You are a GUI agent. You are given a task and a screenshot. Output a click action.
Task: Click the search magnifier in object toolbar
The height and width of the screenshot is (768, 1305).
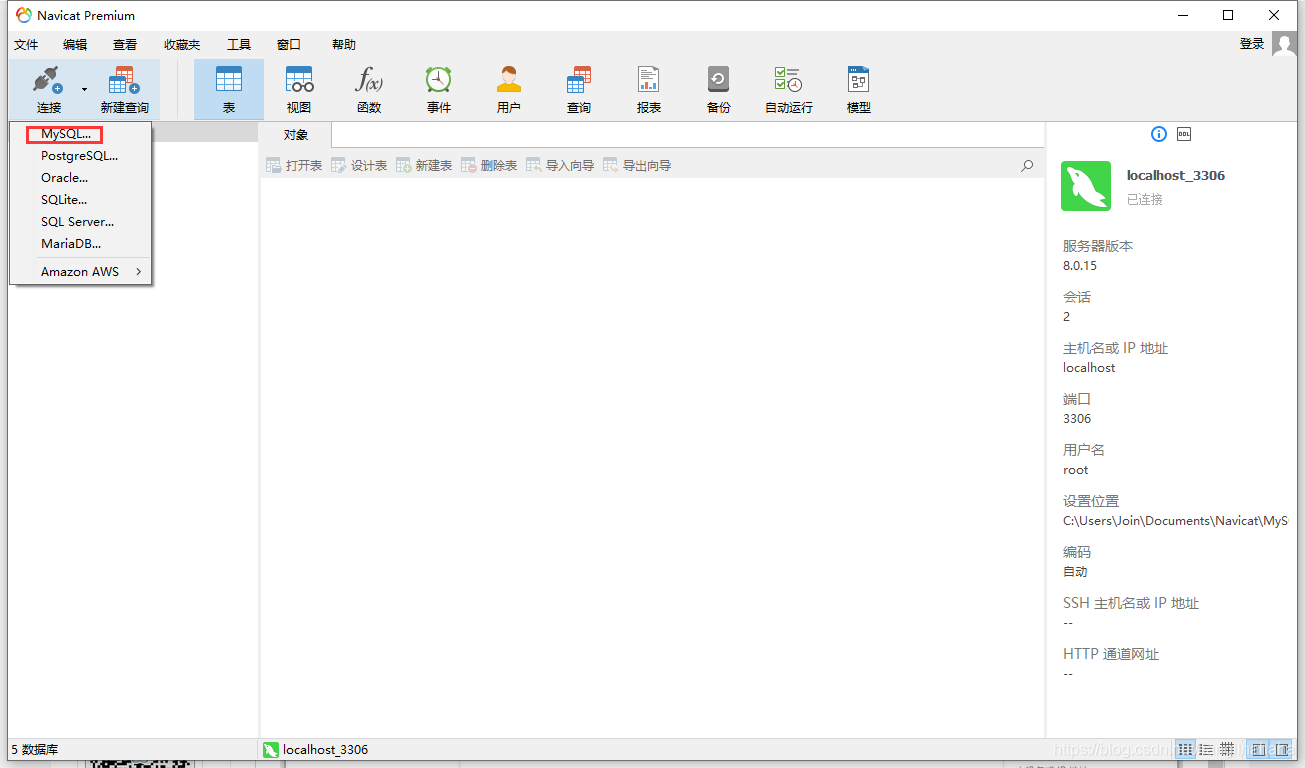(x=1027, y=166)
